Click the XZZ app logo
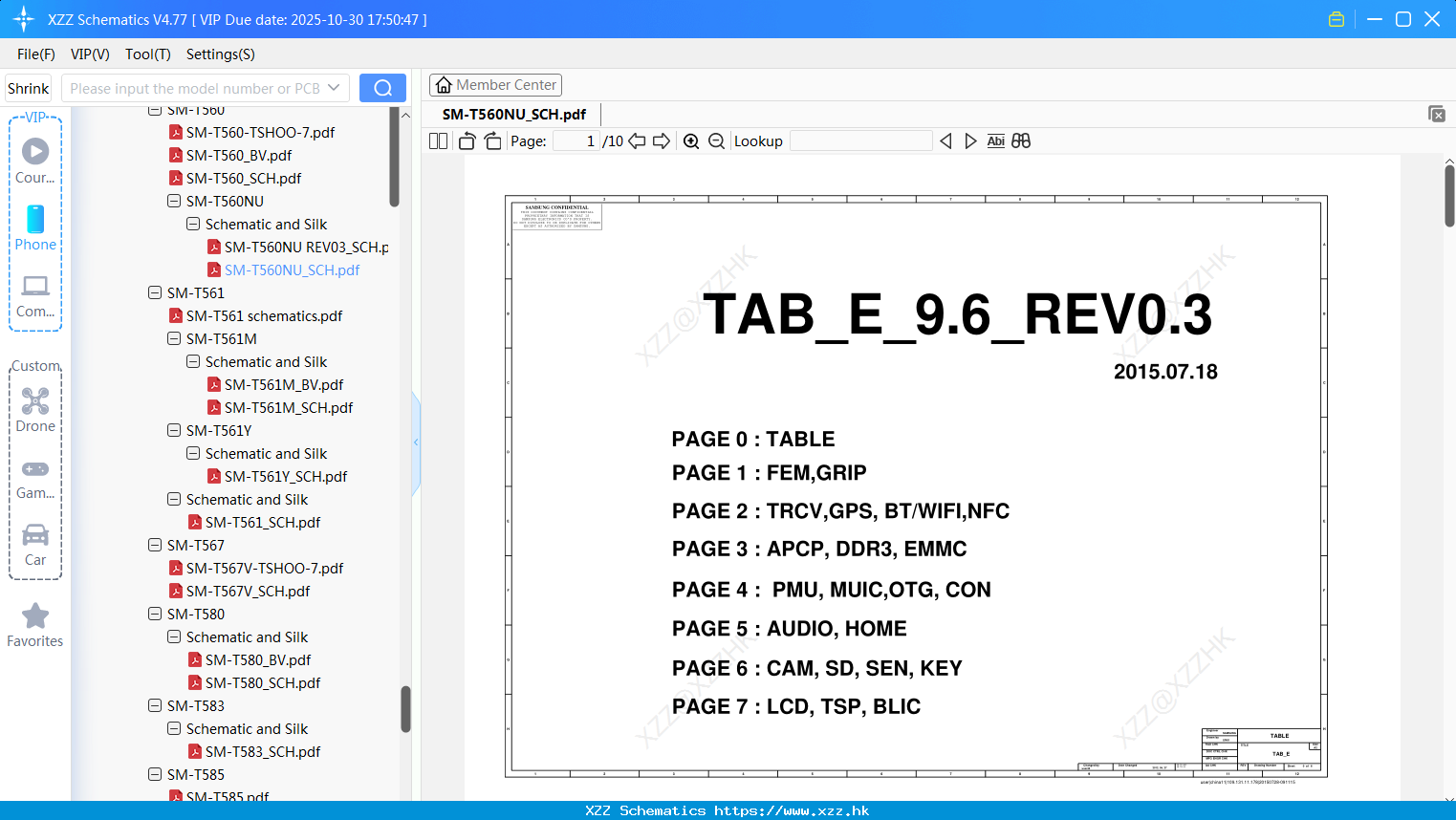 pos(24,19)
